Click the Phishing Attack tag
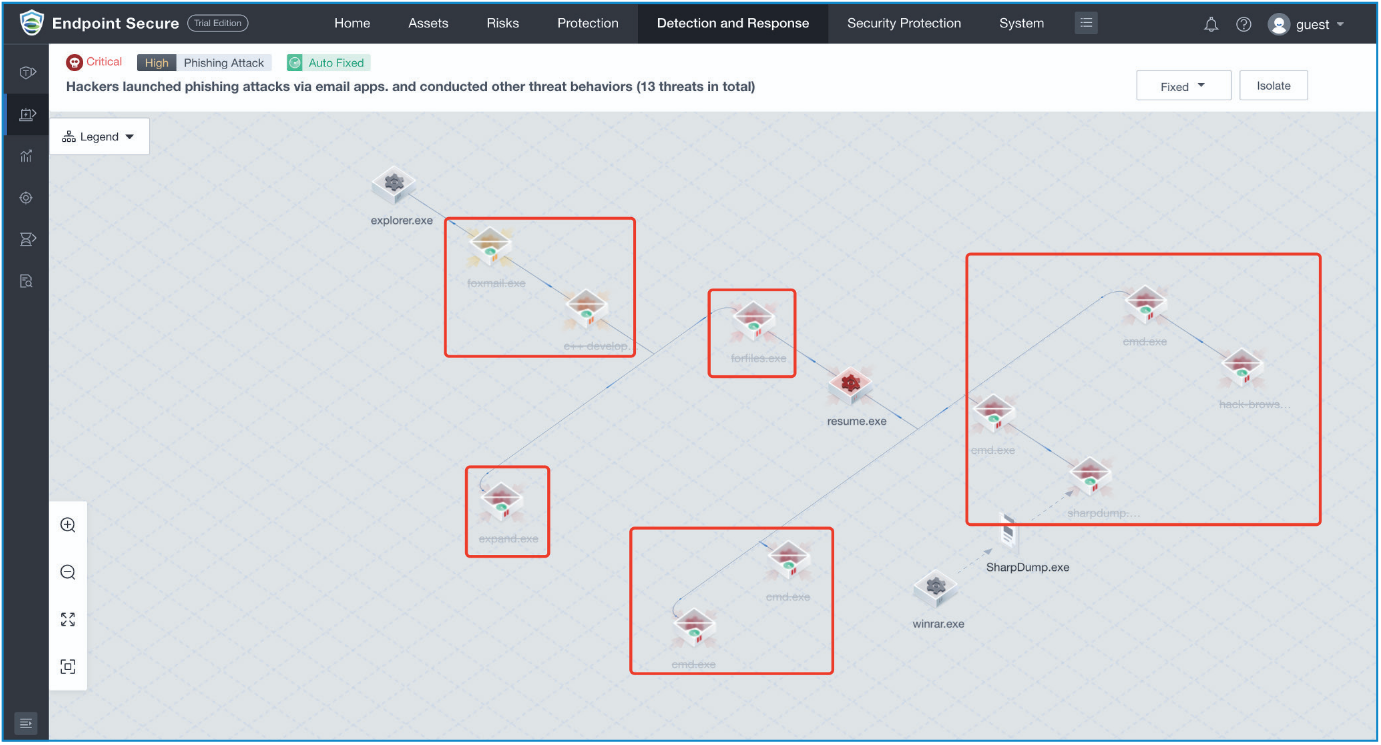 click(x=224, y=62)
